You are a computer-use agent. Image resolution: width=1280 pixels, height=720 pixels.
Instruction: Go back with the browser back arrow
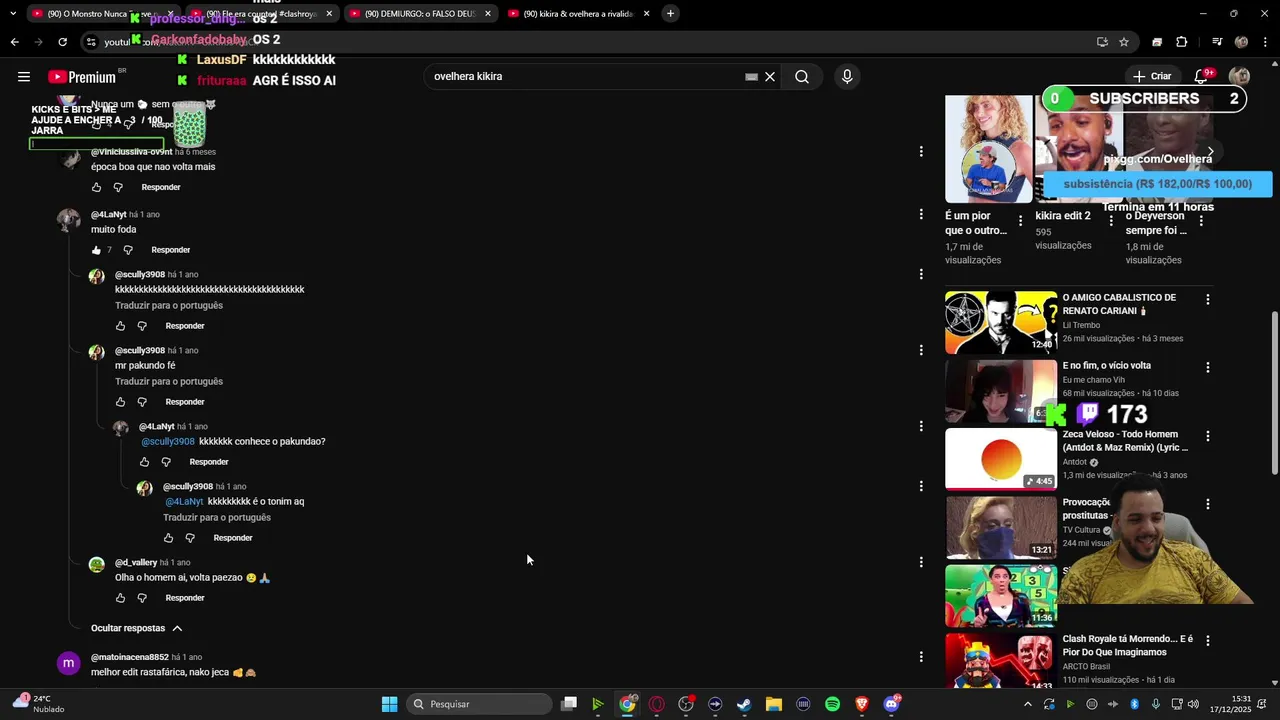pos(14,42)
